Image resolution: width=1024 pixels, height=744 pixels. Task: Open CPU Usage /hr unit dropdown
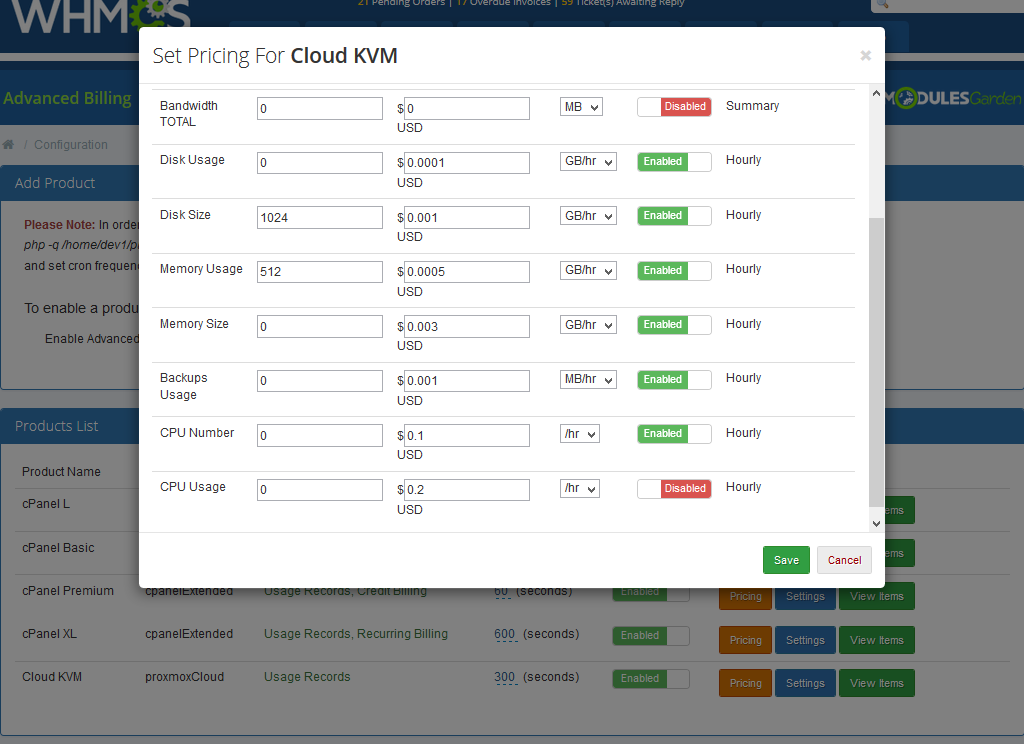(579, 489)
